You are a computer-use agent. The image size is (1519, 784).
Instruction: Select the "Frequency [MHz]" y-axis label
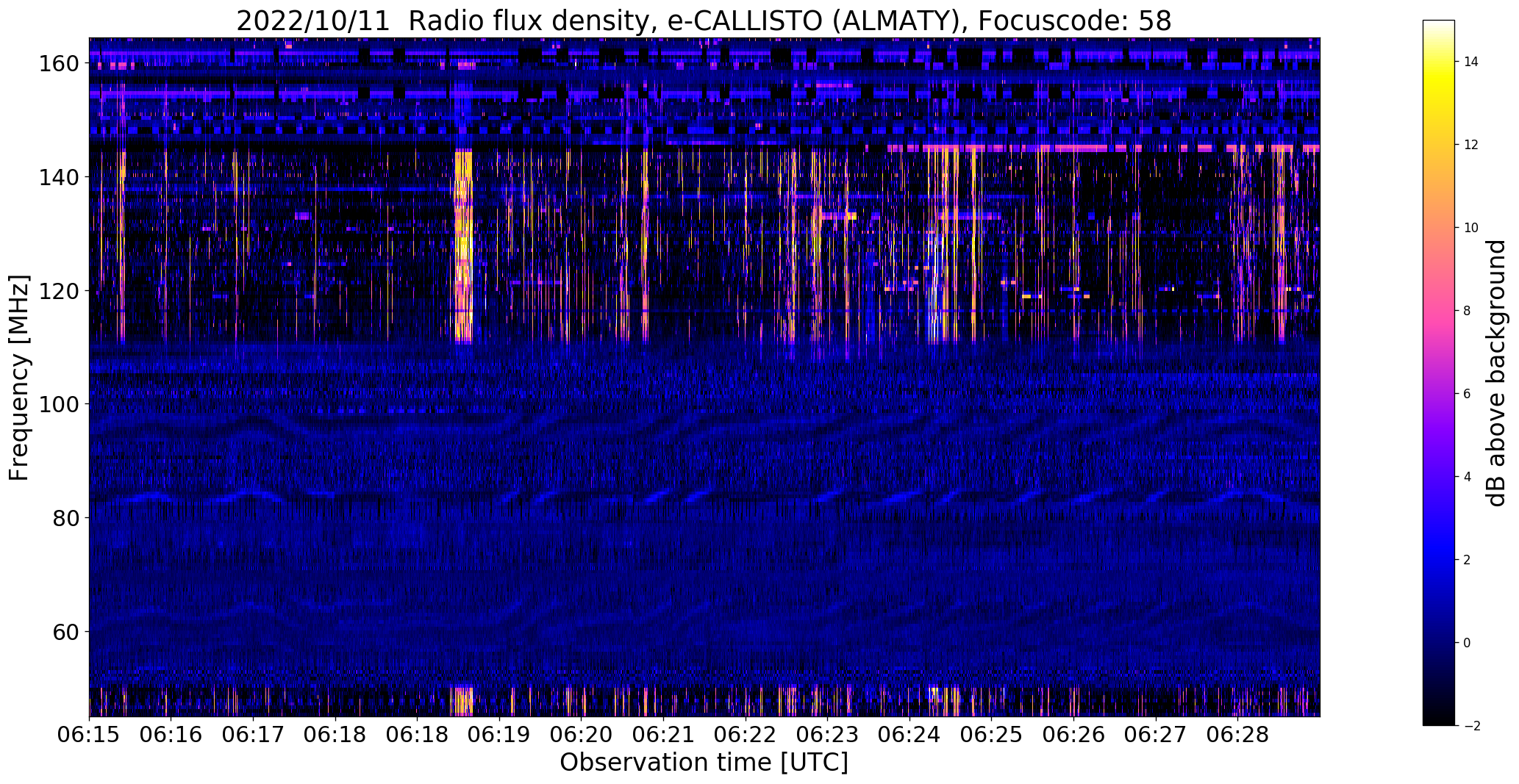19,378
